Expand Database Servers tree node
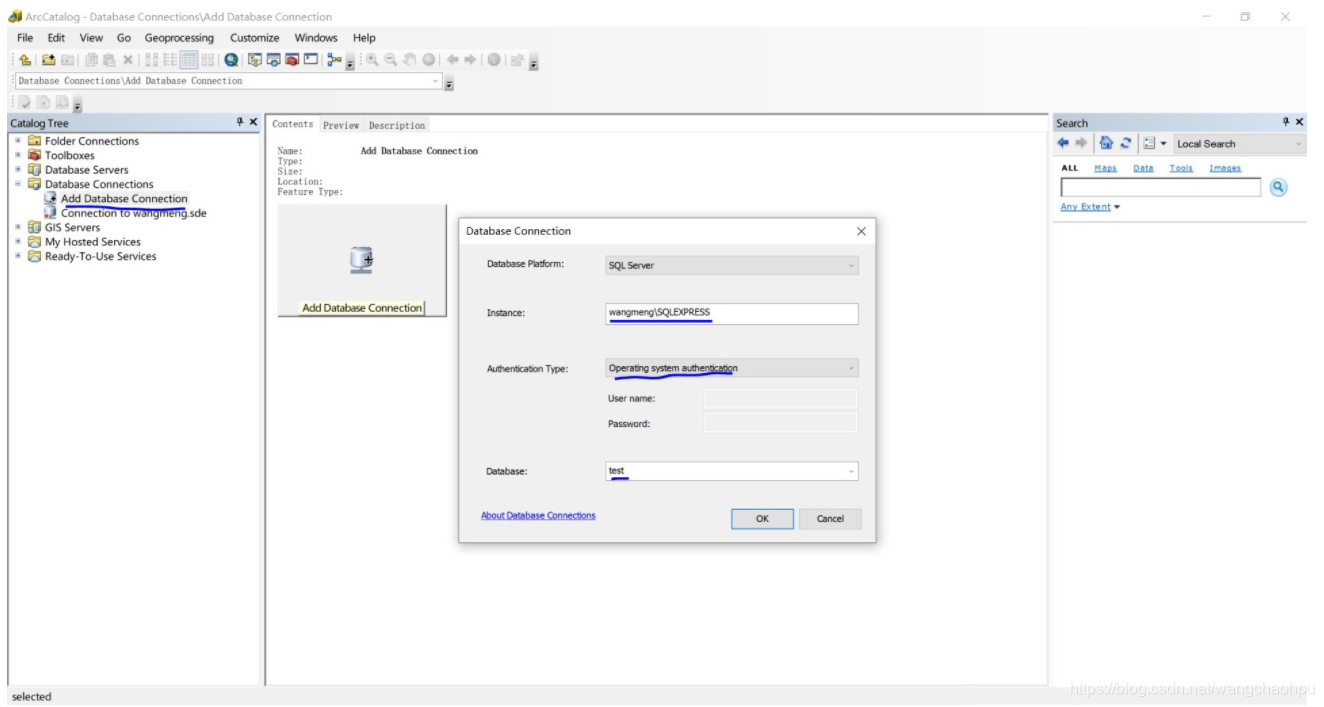The image size is (1324, 707). [x=18, y=170]
